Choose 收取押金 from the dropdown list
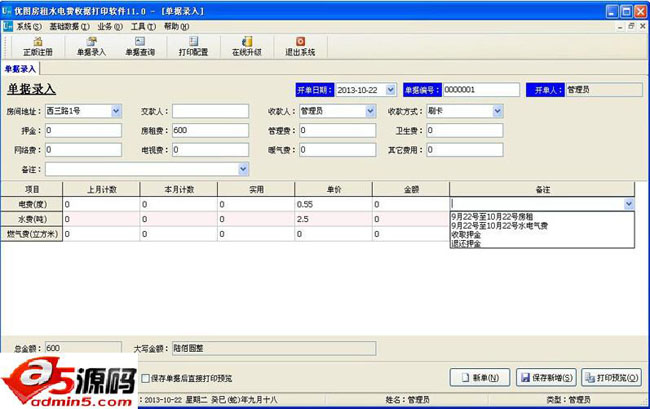The image size is (650, 409). [466, 235]
